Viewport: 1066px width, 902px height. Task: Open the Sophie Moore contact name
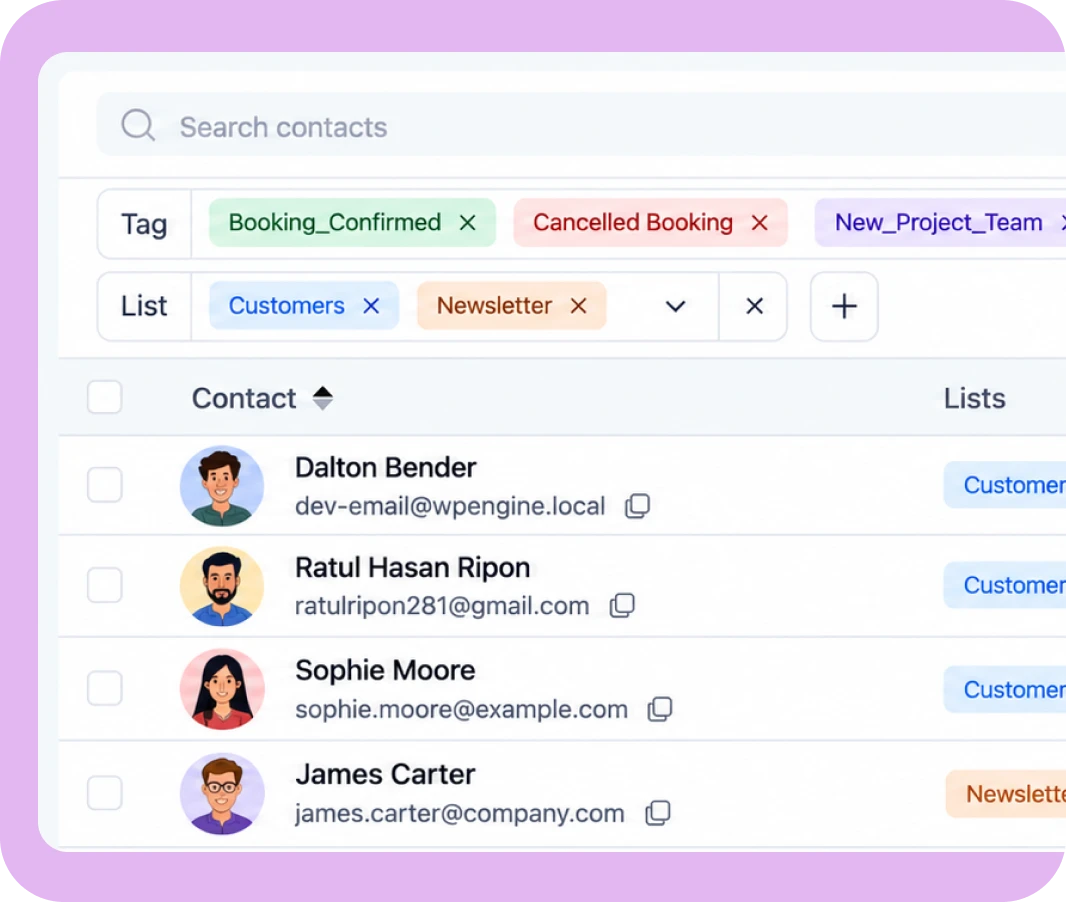click(x=385, y=670)
